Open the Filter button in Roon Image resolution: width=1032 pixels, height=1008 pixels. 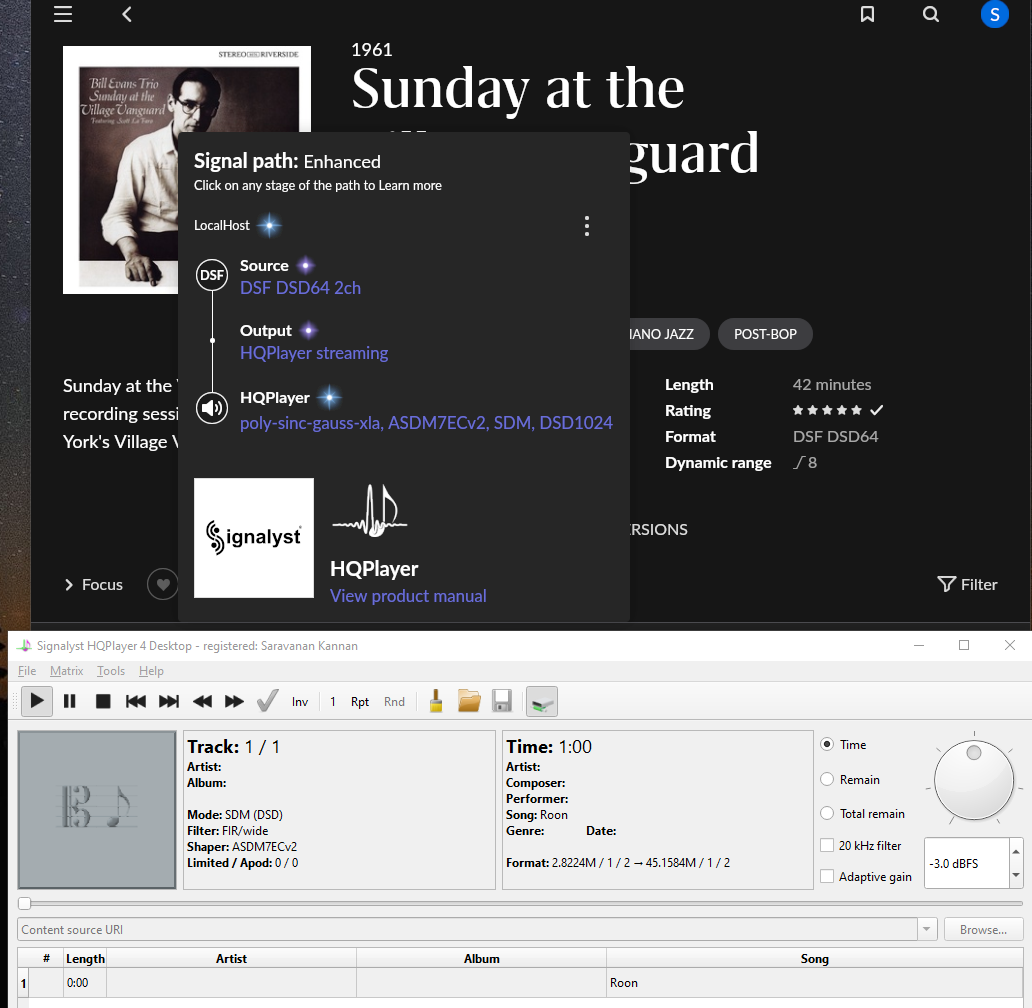968,584
